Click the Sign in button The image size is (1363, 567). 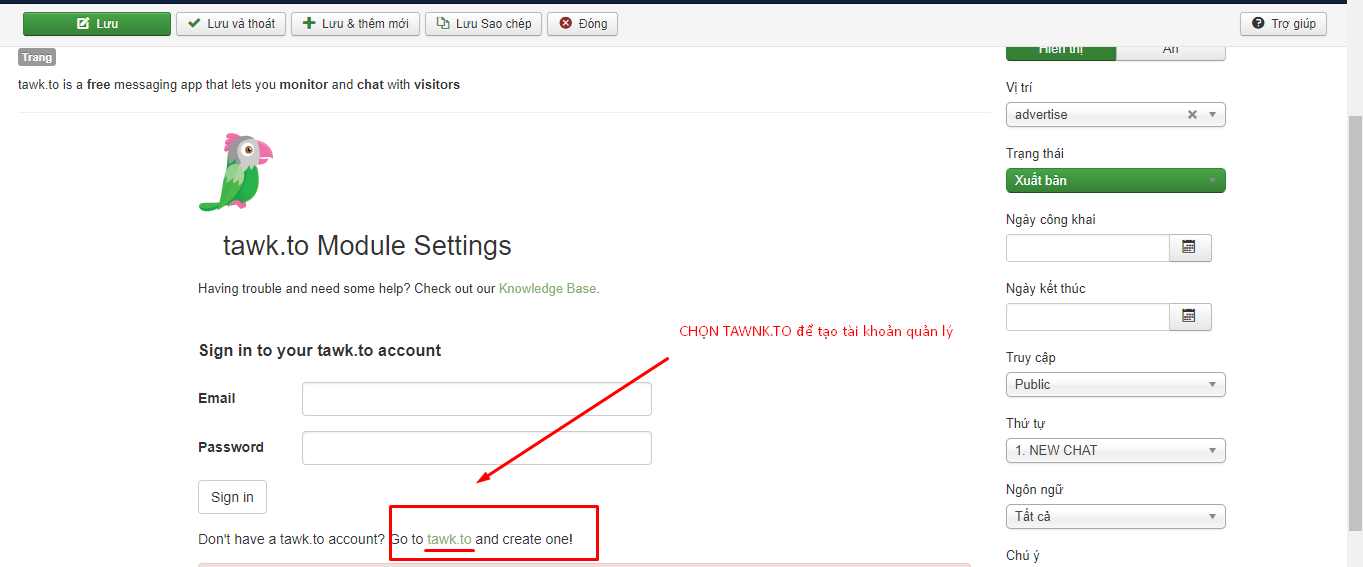point(232,497)
